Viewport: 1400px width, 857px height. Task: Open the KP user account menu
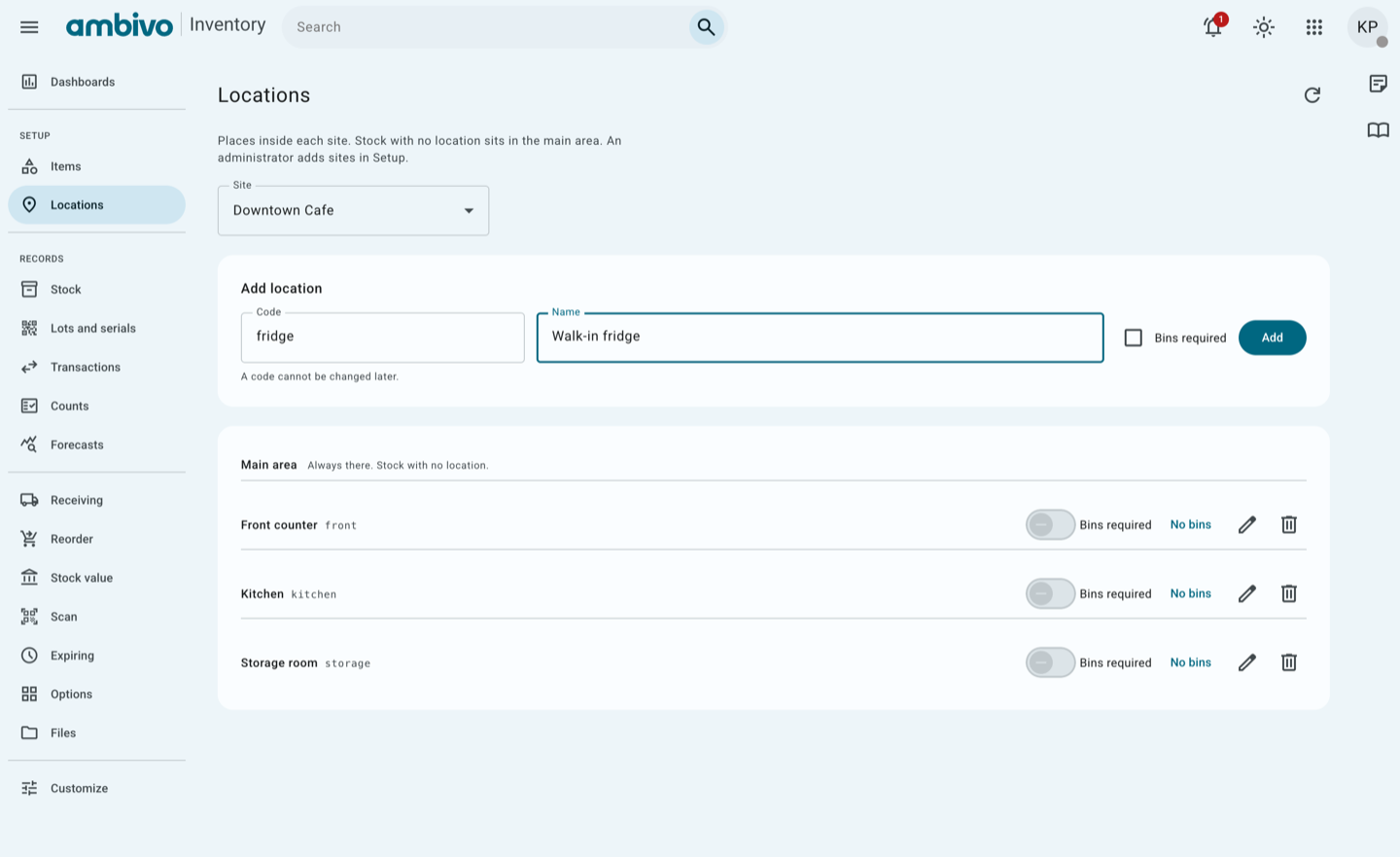click(1367, 27)
